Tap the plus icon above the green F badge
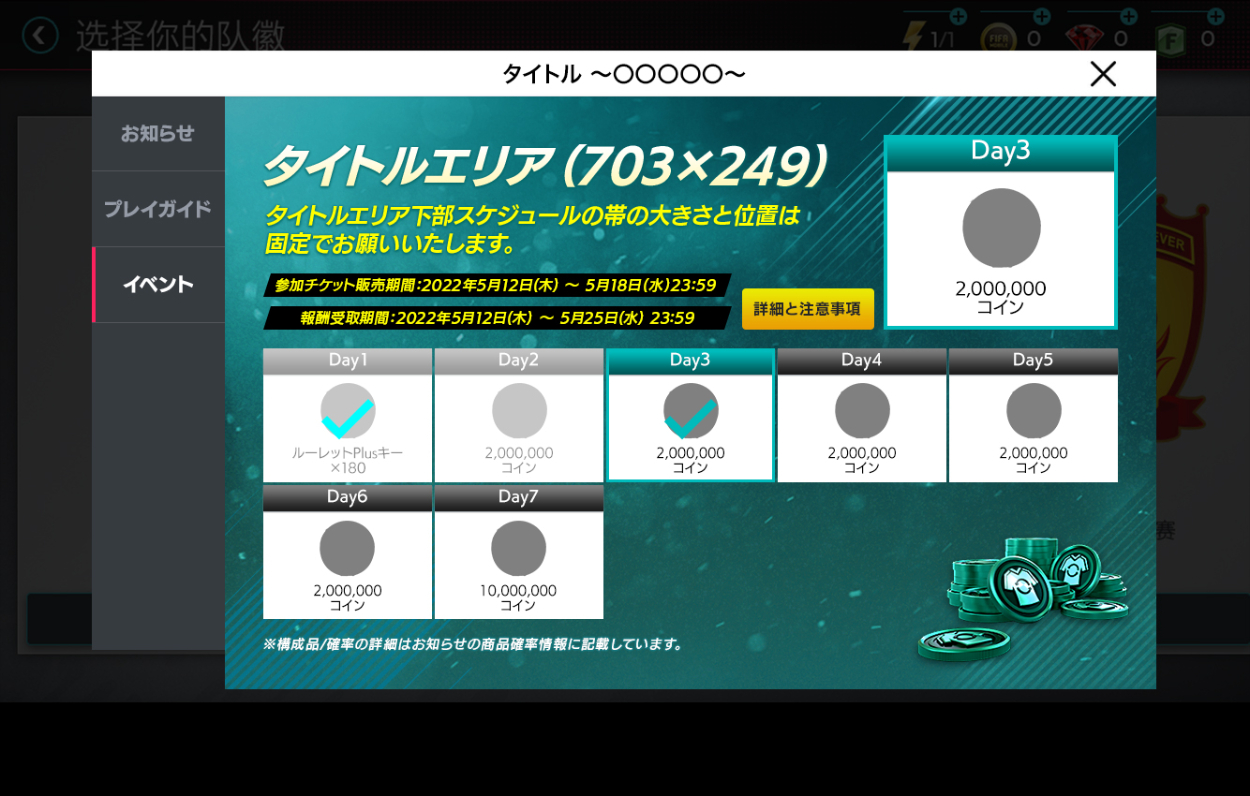1250x796 pixels. (1215, 16)
